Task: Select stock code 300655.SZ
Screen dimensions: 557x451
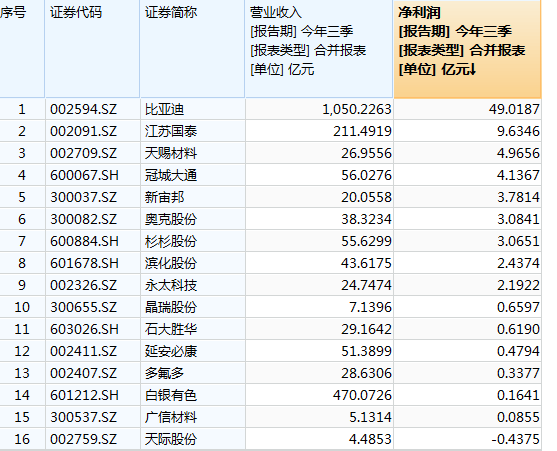Action: (x=83, y=307)
